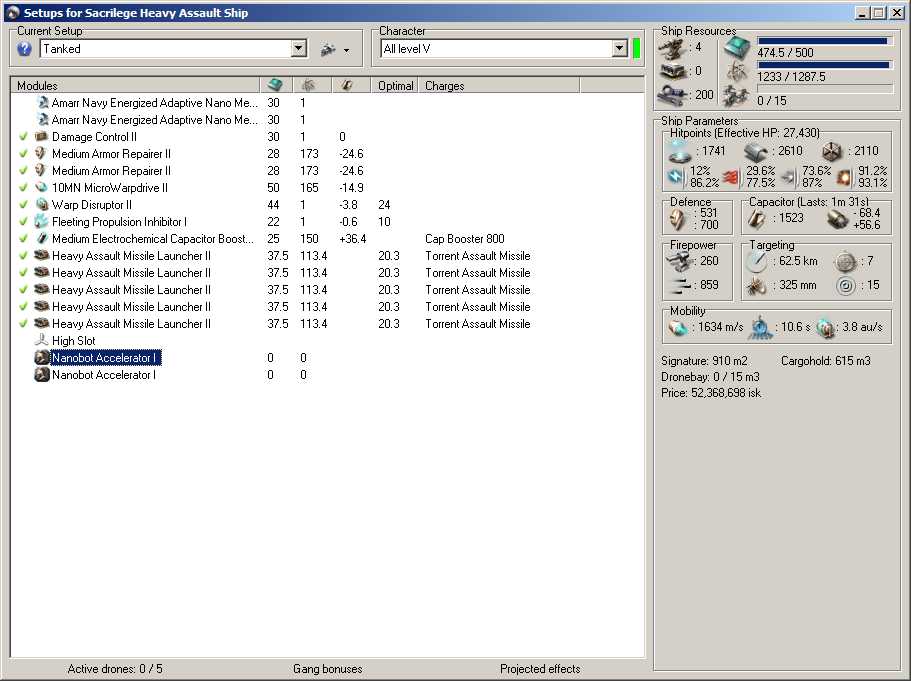Screen dimensions: 911x681
Task: Click the structure hitpoints icon showing 2110
Action: [831, 152]
